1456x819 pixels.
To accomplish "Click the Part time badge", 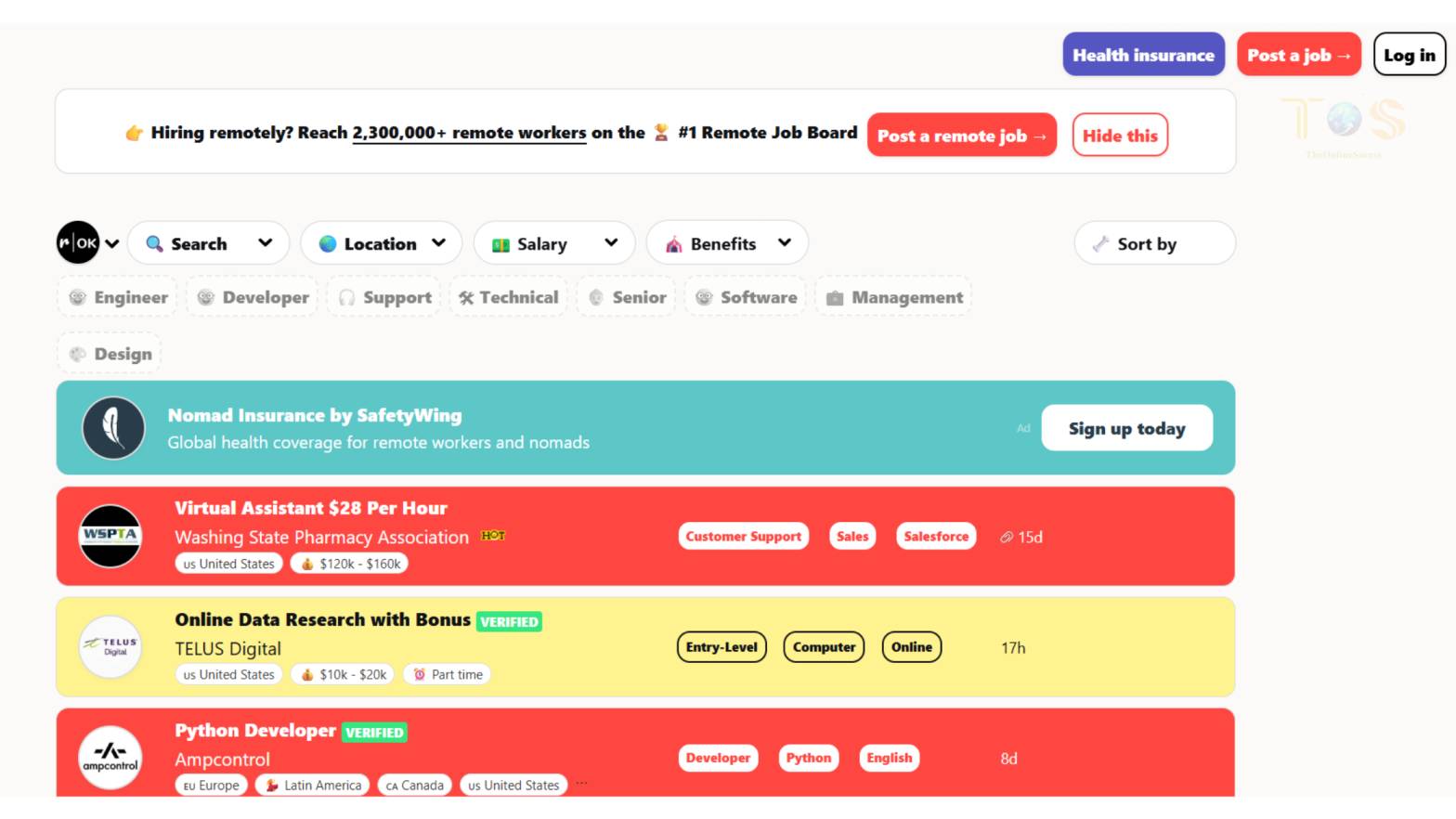I will [447, 674].
